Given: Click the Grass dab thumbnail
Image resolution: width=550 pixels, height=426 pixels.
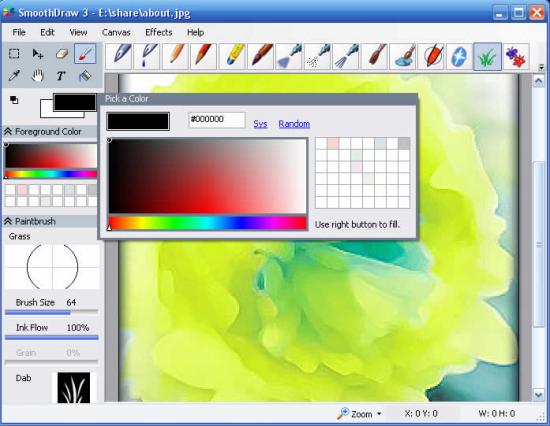Looking at the screenshot, I should coord(74,387).
